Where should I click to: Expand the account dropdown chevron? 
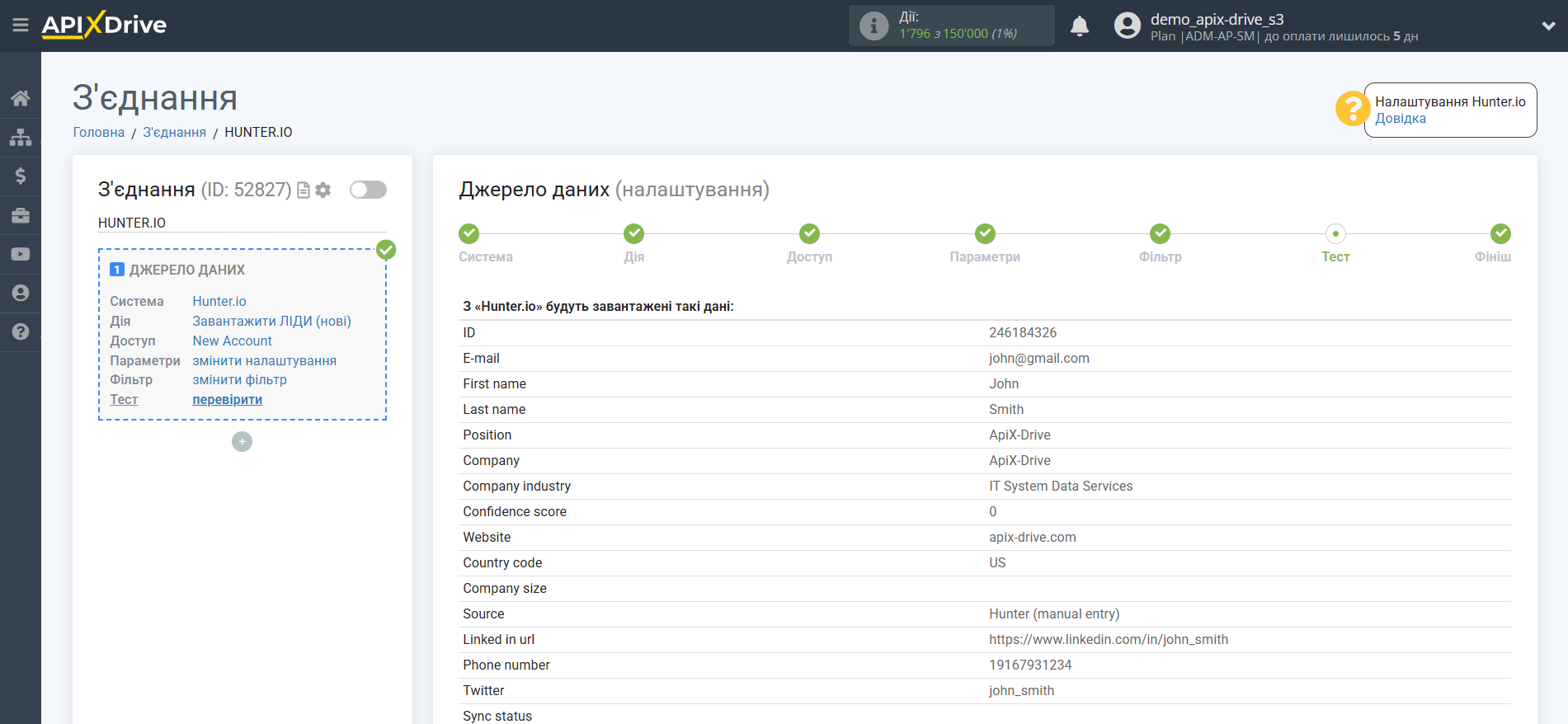point(1548,26)
